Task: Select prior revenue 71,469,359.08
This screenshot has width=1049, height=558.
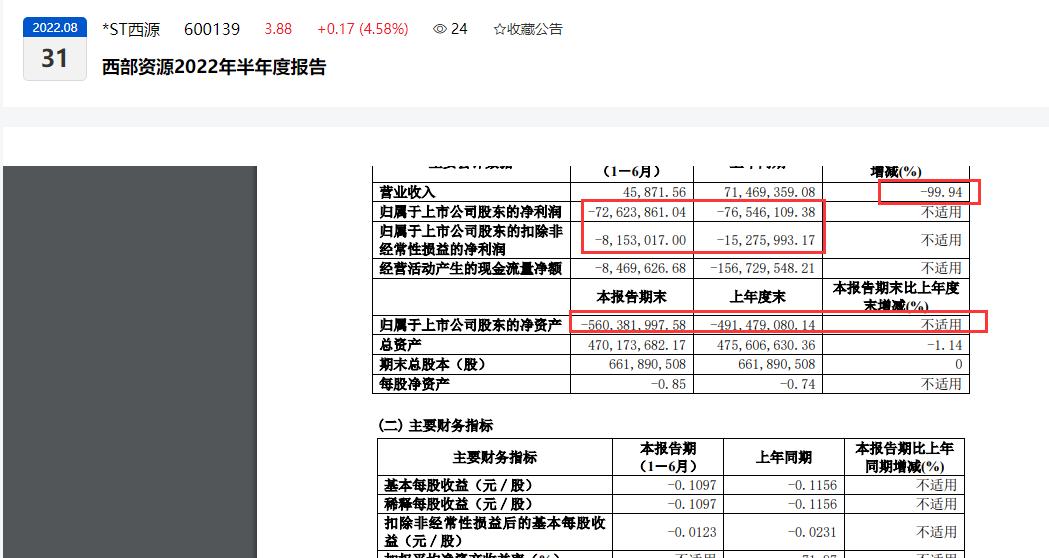Action: (x=769, y=192)
